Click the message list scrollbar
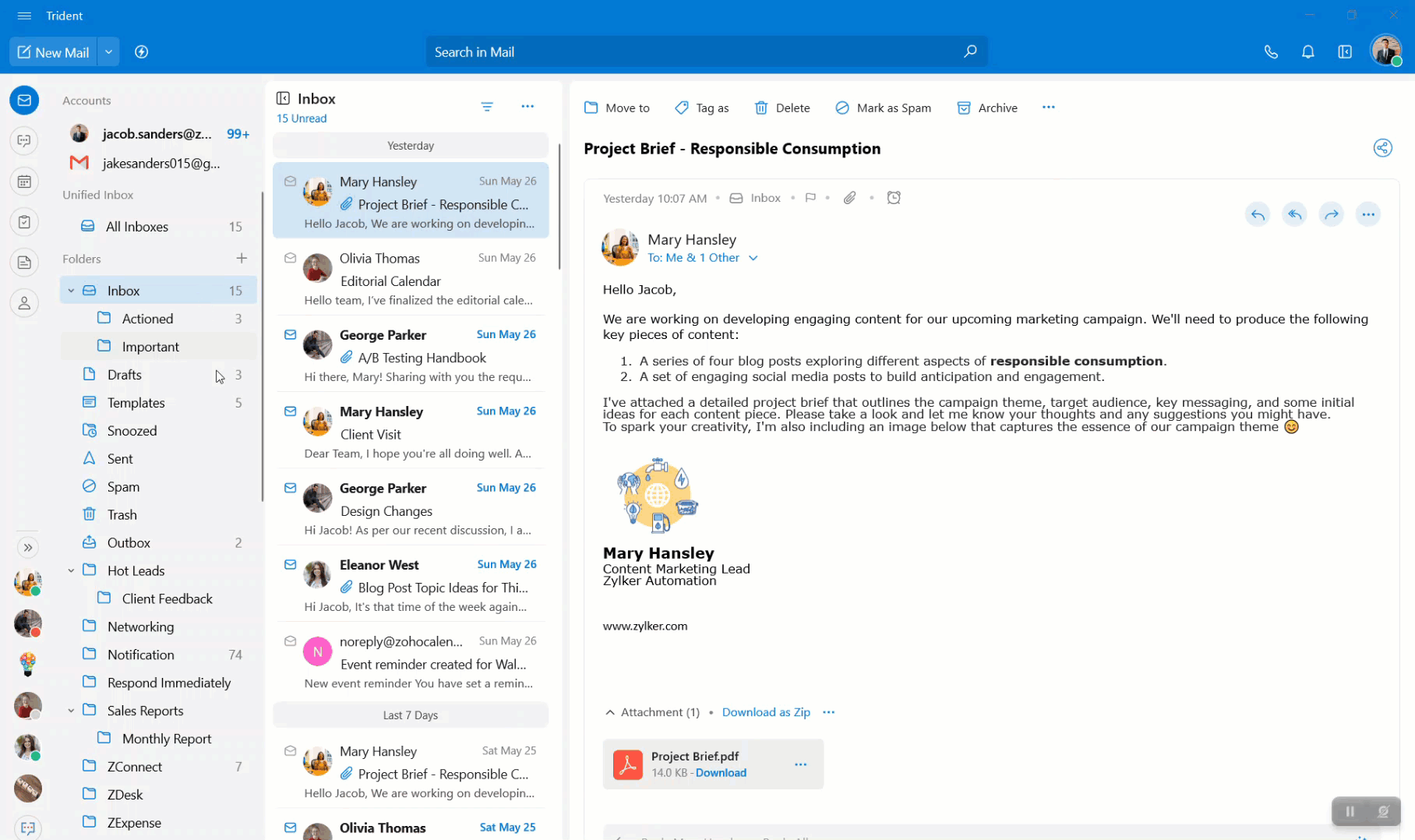The image size is (1415, 840). (559, 206)
